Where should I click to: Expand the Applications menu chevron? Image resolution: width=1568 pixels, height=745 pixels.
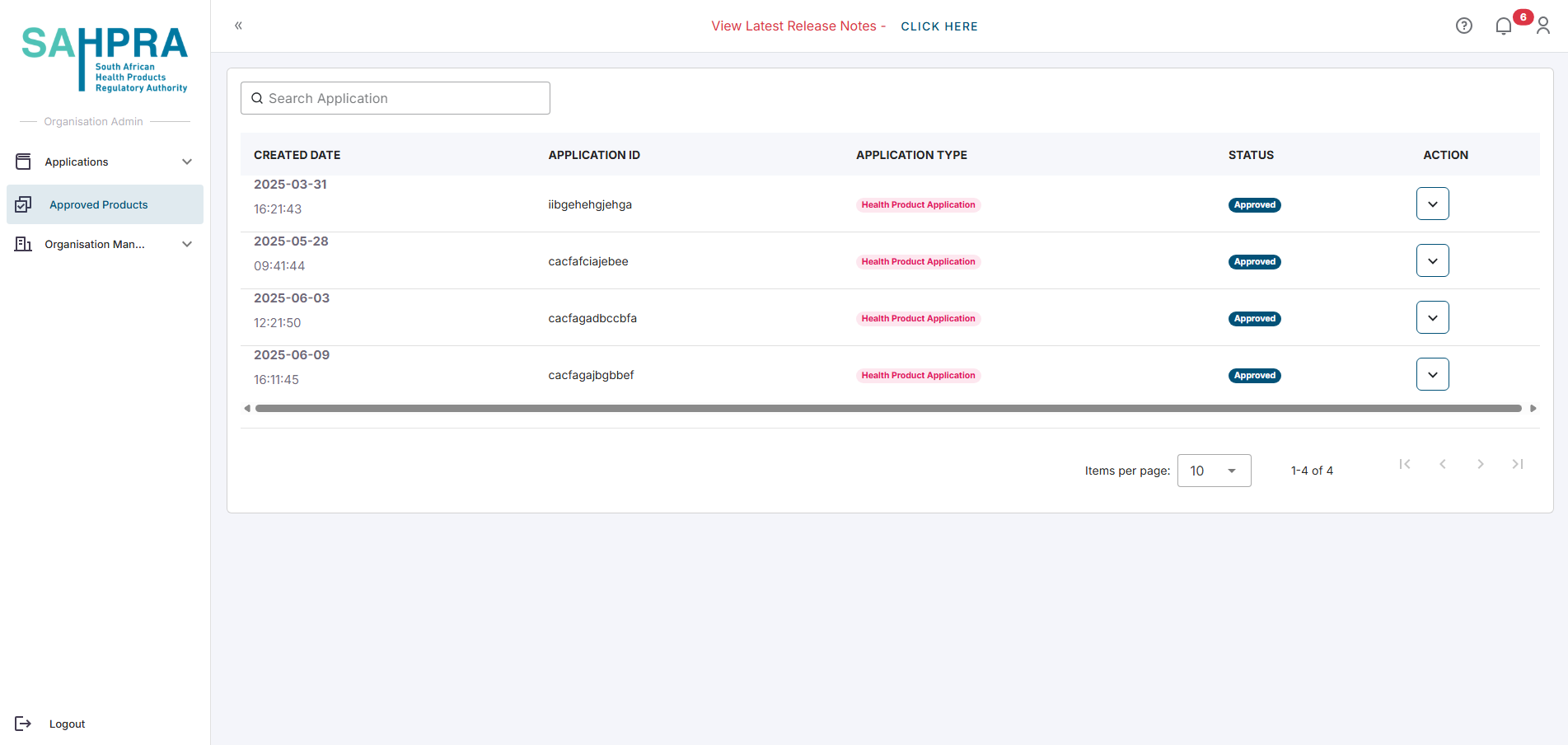pos(187,162)
